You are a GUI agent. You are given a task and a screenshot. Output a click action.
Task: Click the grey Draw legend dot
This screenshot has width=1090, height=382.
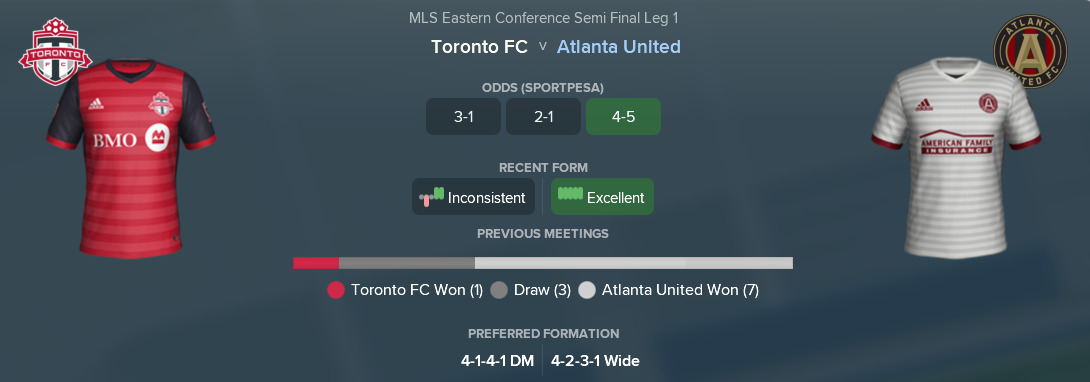tap(499, 290)
